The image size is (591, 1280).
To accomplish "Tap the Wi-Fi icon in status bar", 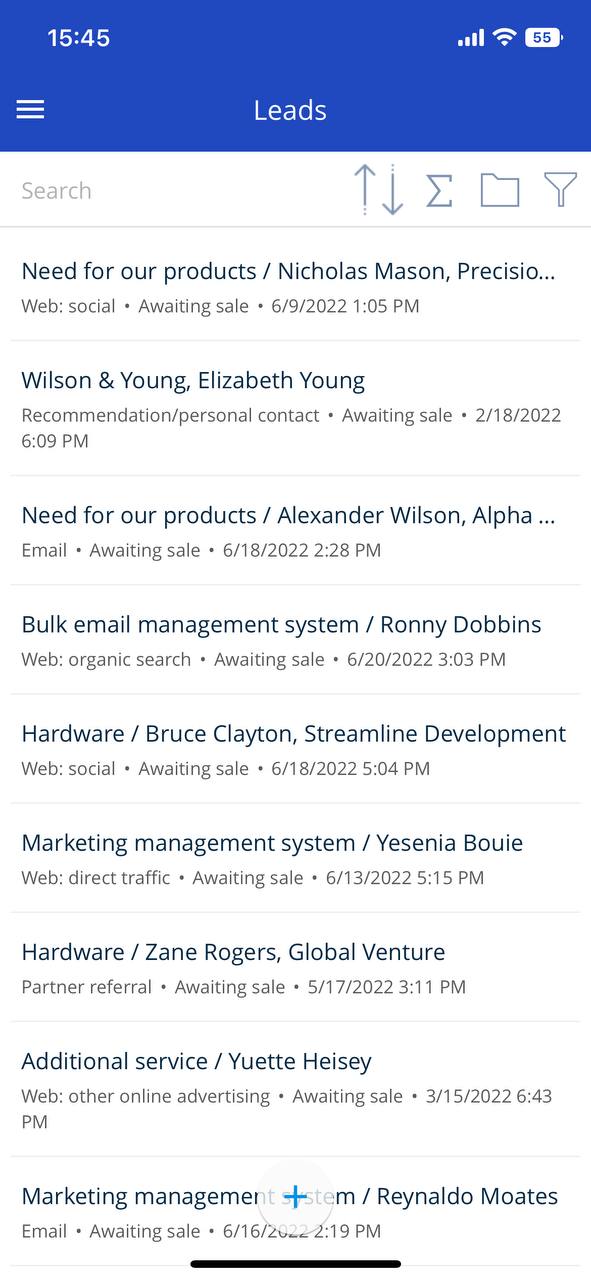I will tap(505, 36).
